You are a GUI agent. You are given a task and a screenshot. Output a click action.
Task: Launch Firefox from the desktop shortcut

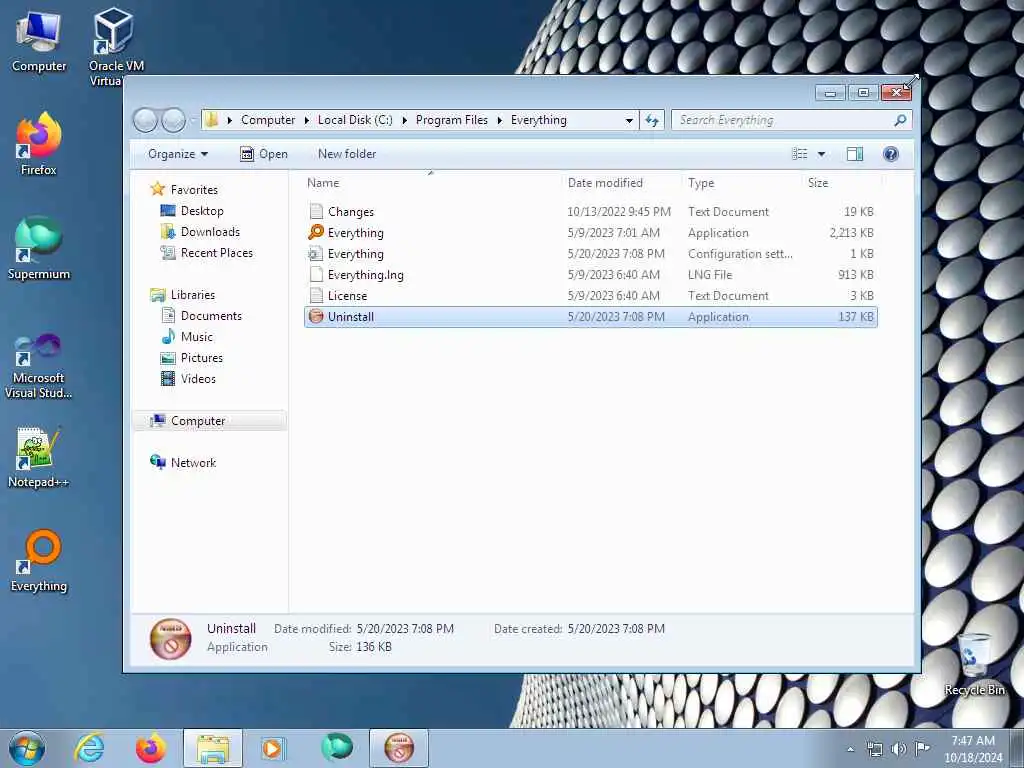coord(39,144)
